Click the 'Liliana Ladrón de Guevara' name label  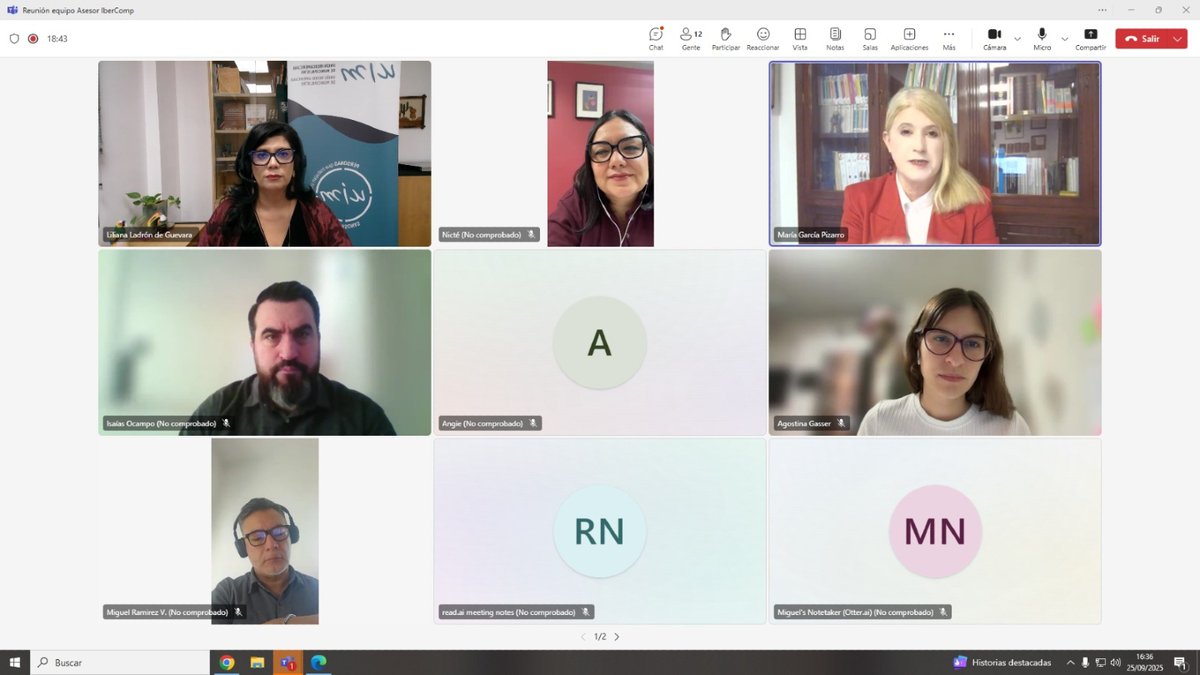click(149, 235)
